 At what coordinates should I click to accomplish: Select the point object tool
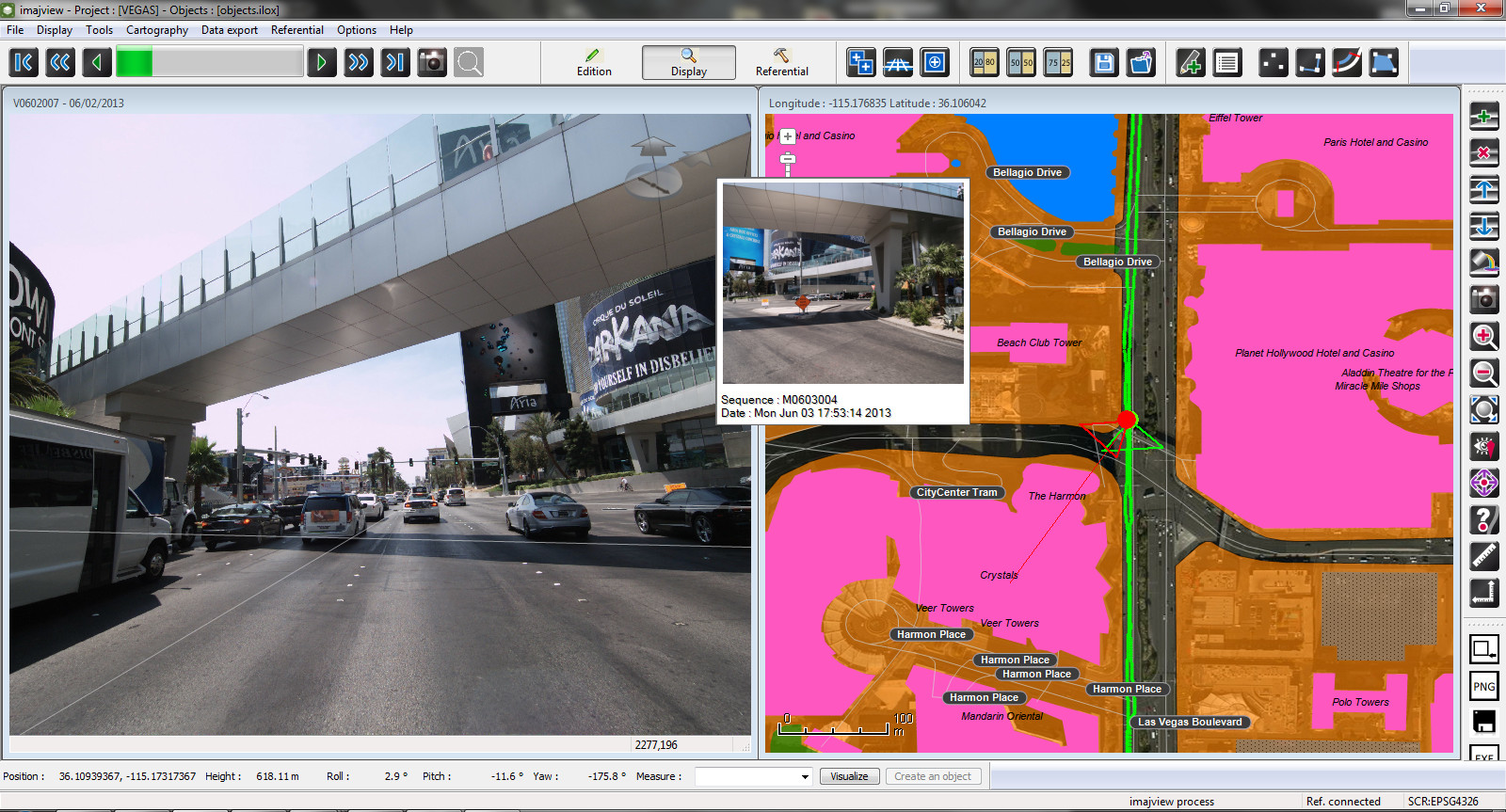point(1274,63)
